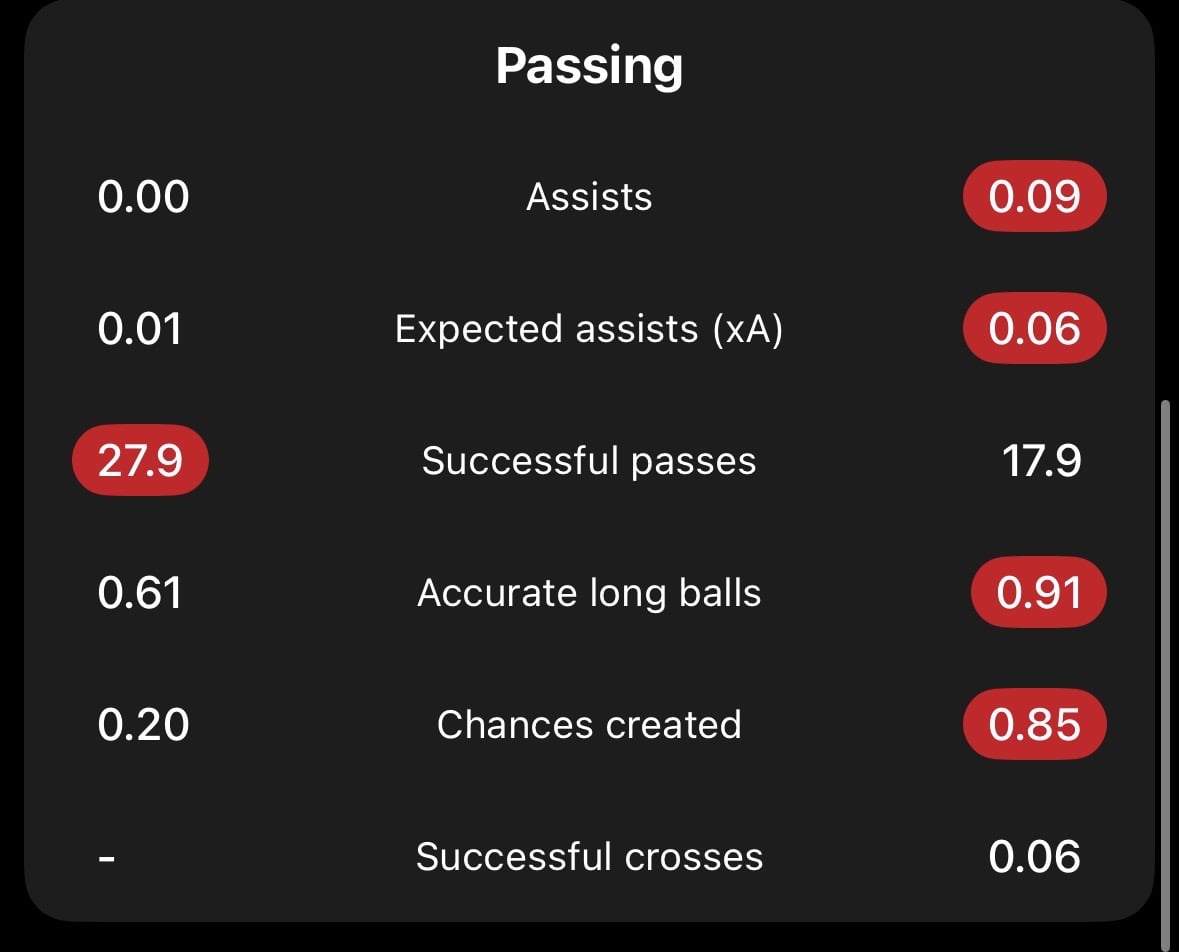
Task: Tap the highlighted 0.91 long balls badge
Action: coord(1038,593)
